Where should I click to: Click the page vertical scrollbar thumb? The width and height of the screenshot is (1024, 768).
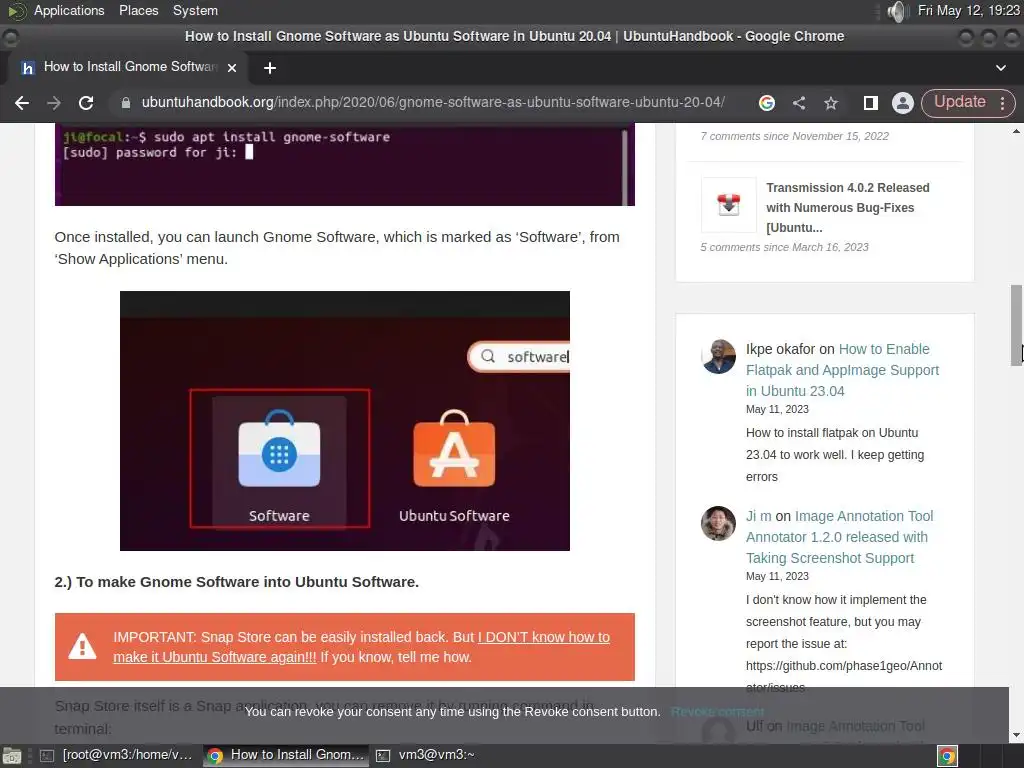(x=1016, y=326)
